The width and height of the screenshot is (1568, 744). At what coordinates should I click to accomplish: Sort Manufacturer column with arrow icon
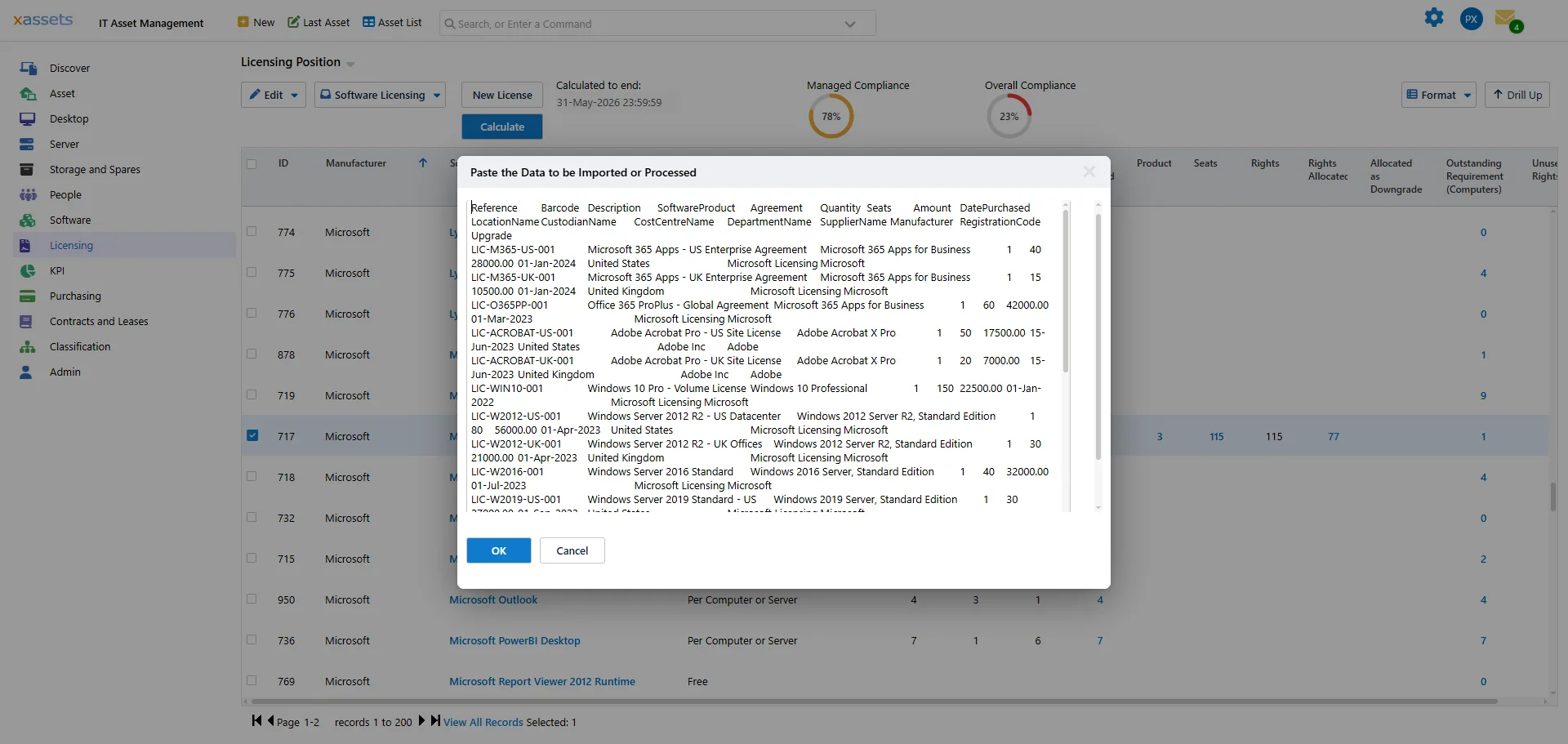click(423, 163)
